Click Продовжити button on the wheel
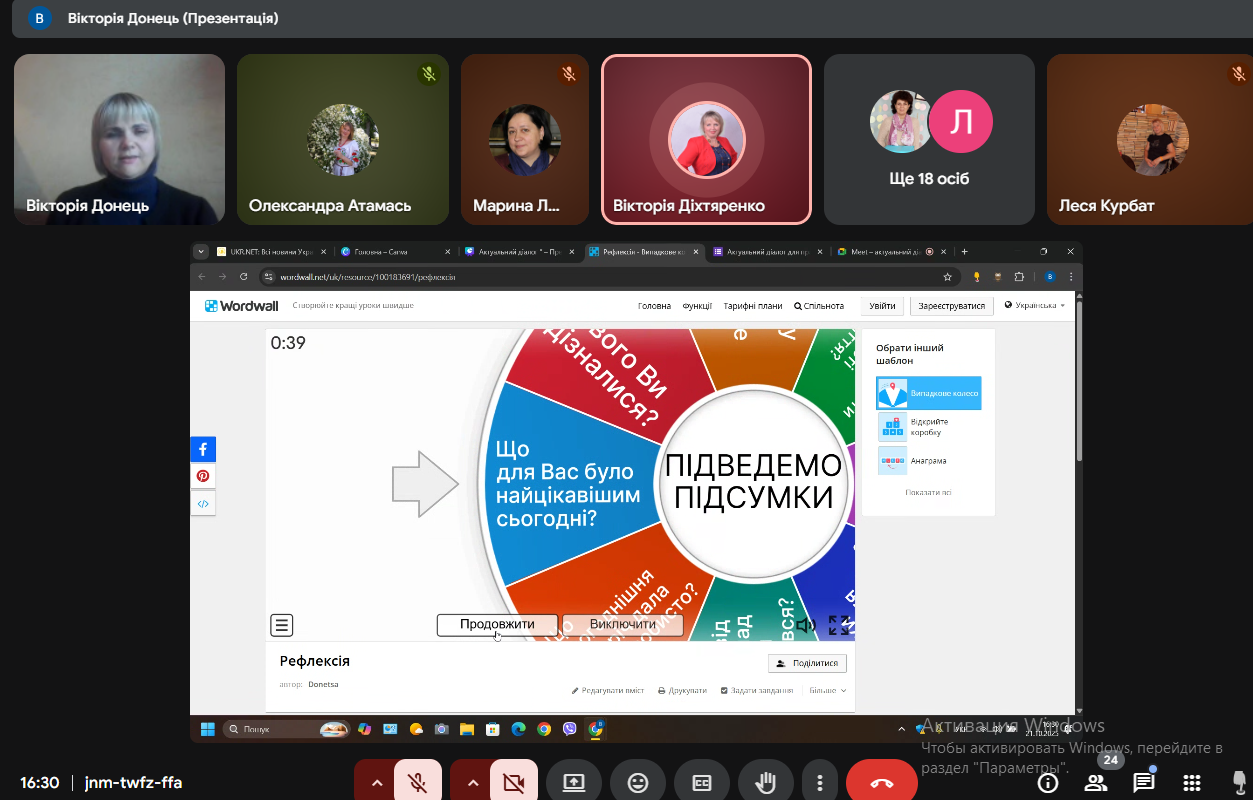This screenshot has width=1253, height=800. (497, 625)
